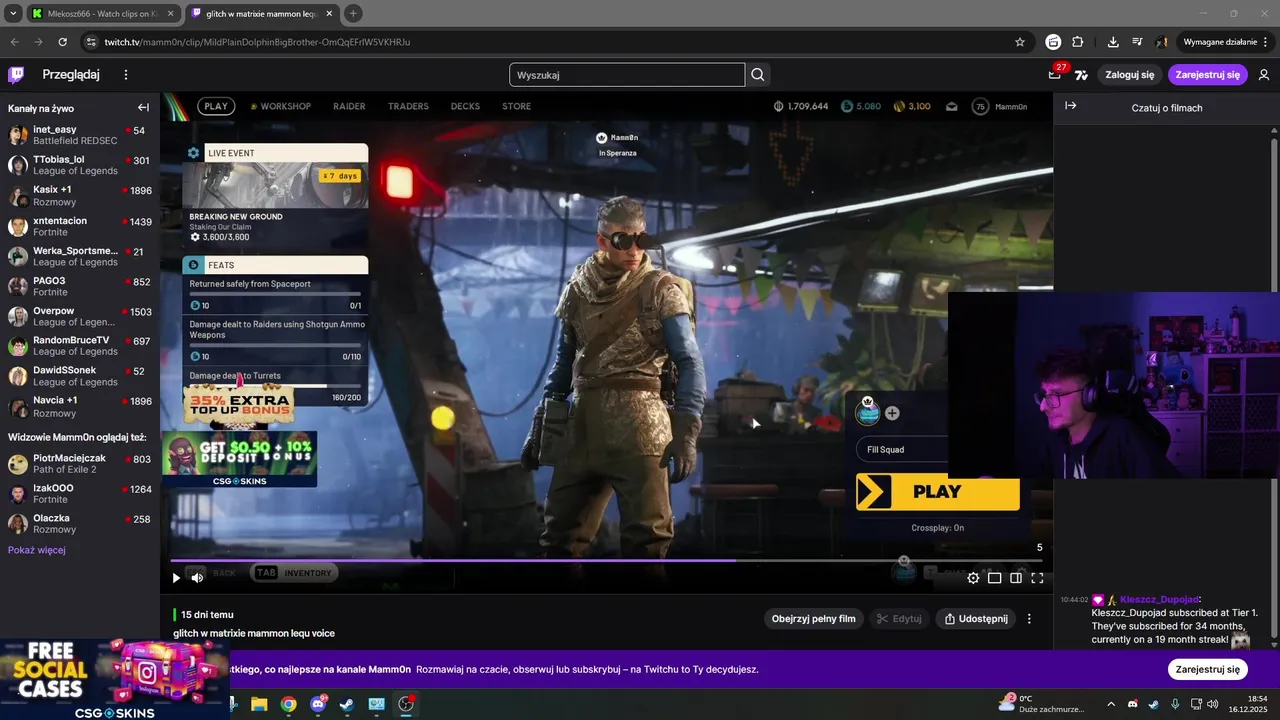
Task: Open xntentacion channel in sidebar
Action: (80, 226)
